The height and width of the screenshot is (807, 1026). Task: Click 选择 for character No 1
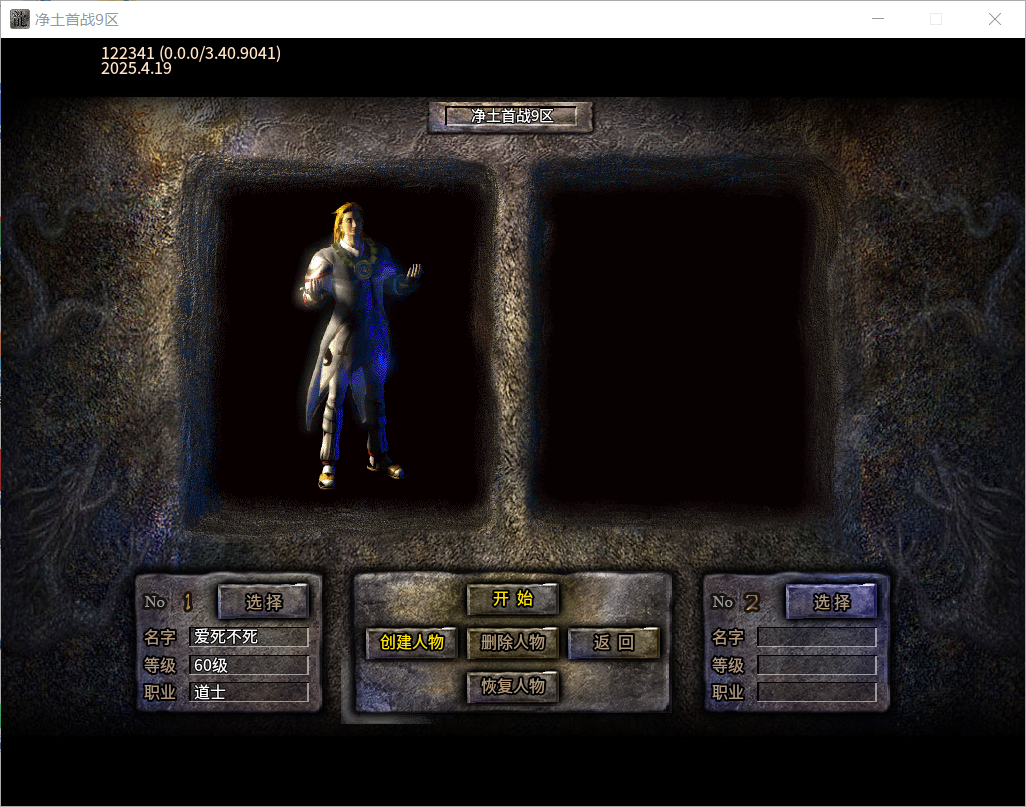click(264, 601)
